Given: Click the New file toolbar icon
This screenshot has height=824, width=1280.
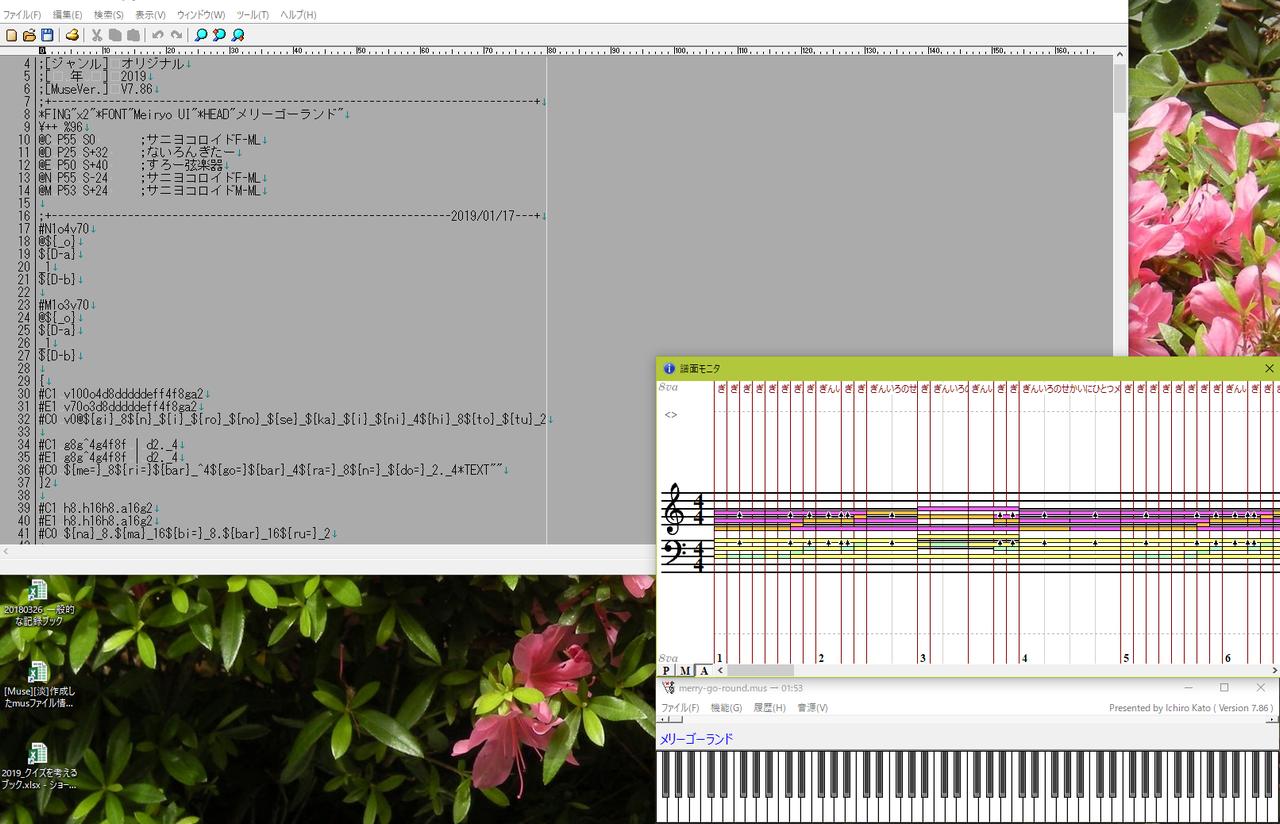Looking at the screenshot, I should [11, 35].
